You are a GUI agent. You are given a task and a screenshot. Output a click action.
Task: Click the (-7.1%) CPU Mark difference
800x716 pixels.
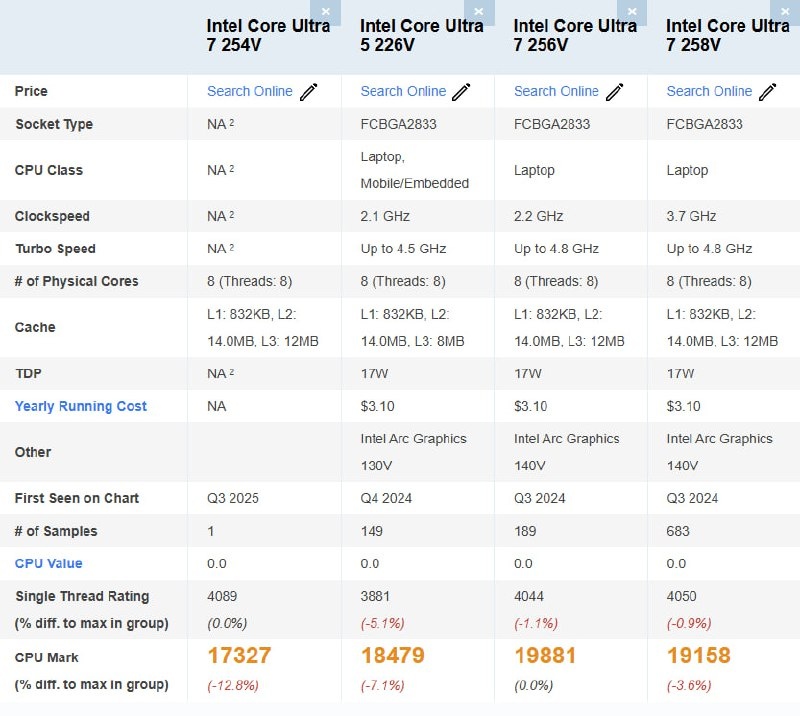(x=383, y=685)
